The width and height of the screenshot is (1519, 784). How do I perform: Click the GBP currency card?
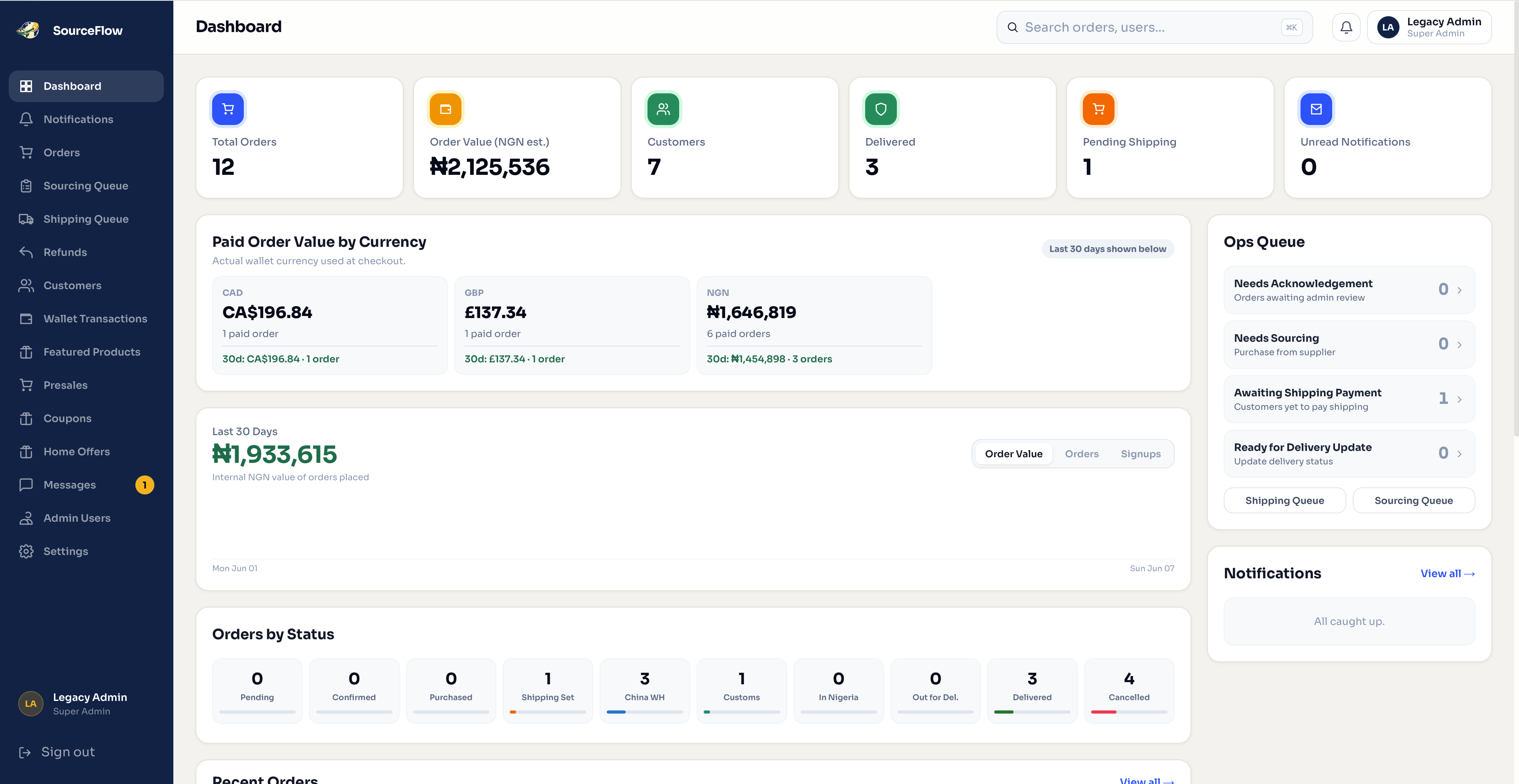pos(572,326)
